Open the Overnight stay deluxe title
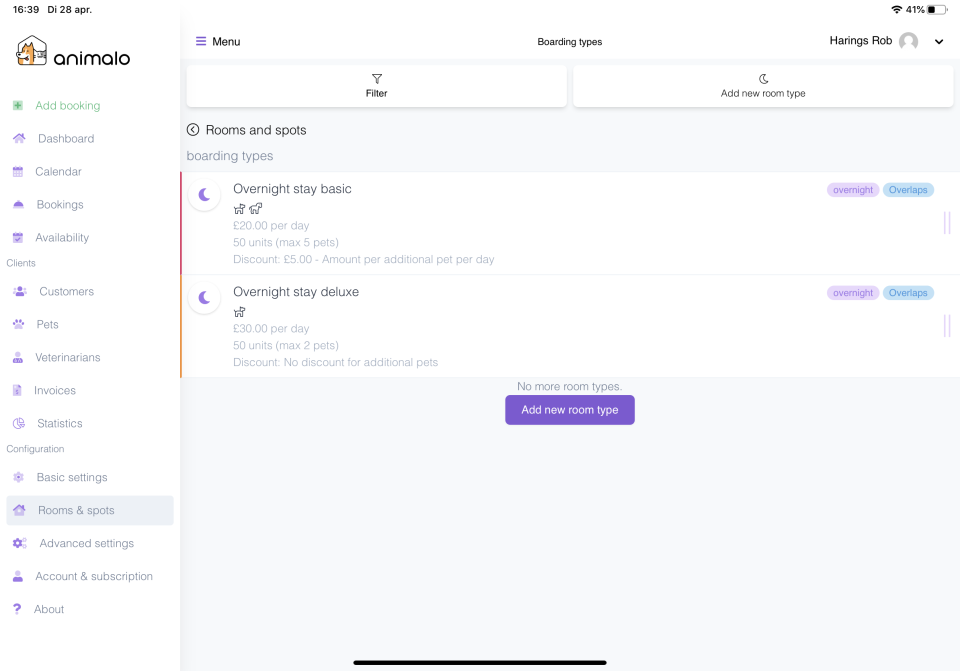Screen dimensions: 960x671 point(296,291)
